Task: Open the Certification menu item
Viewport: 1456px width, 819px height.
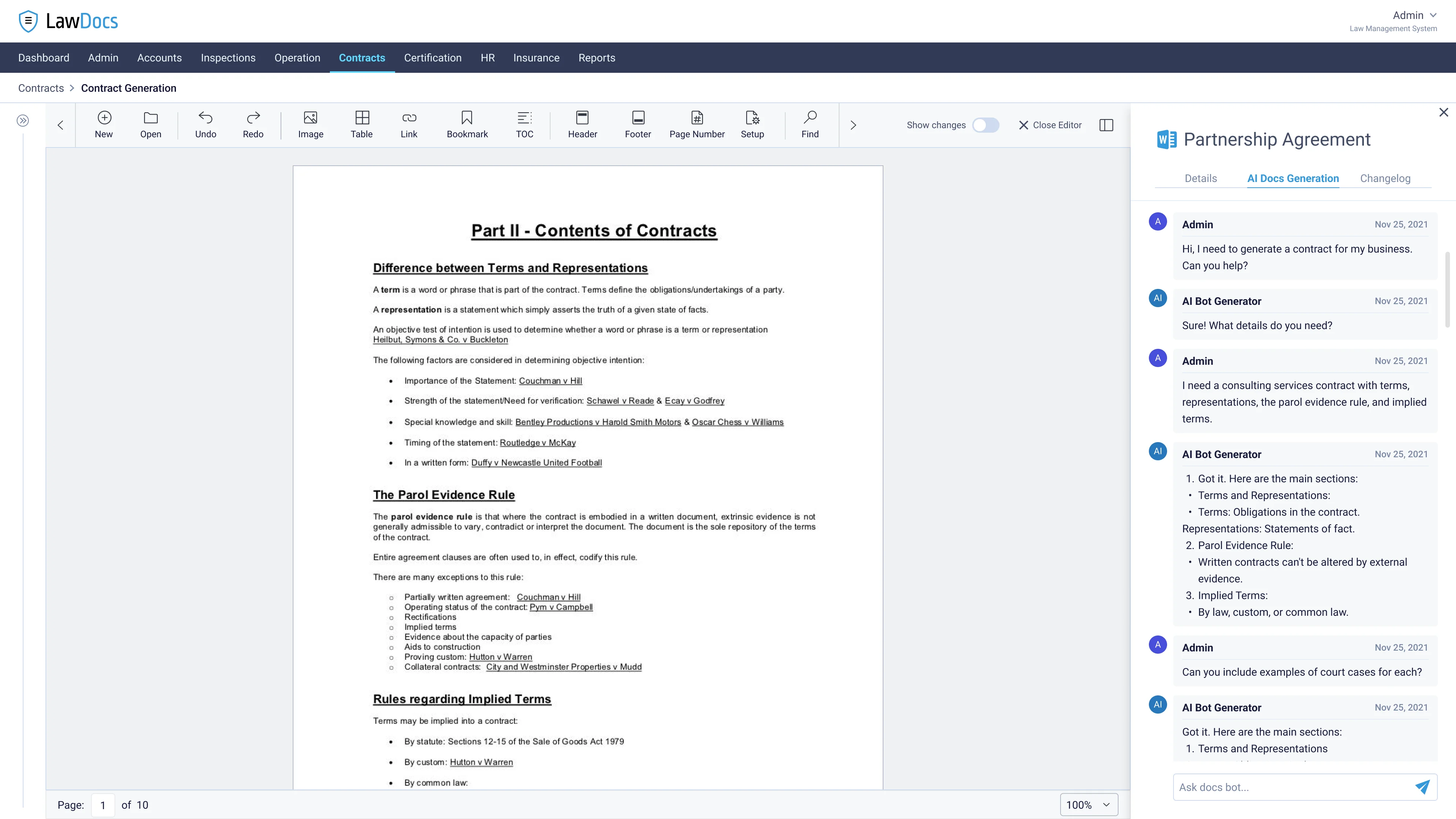Action: (432, 58)
